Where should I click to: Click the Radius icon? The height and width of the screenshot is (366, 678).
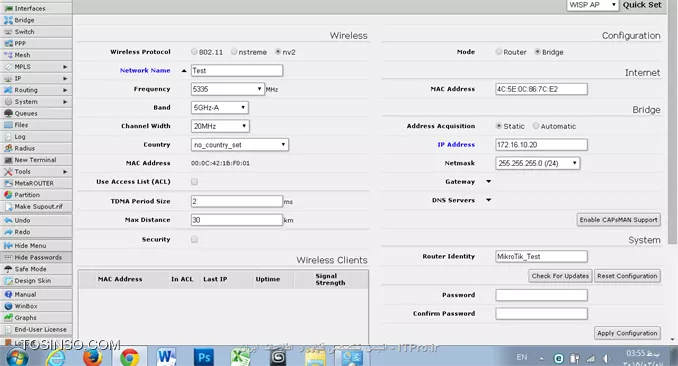[8, 148]
